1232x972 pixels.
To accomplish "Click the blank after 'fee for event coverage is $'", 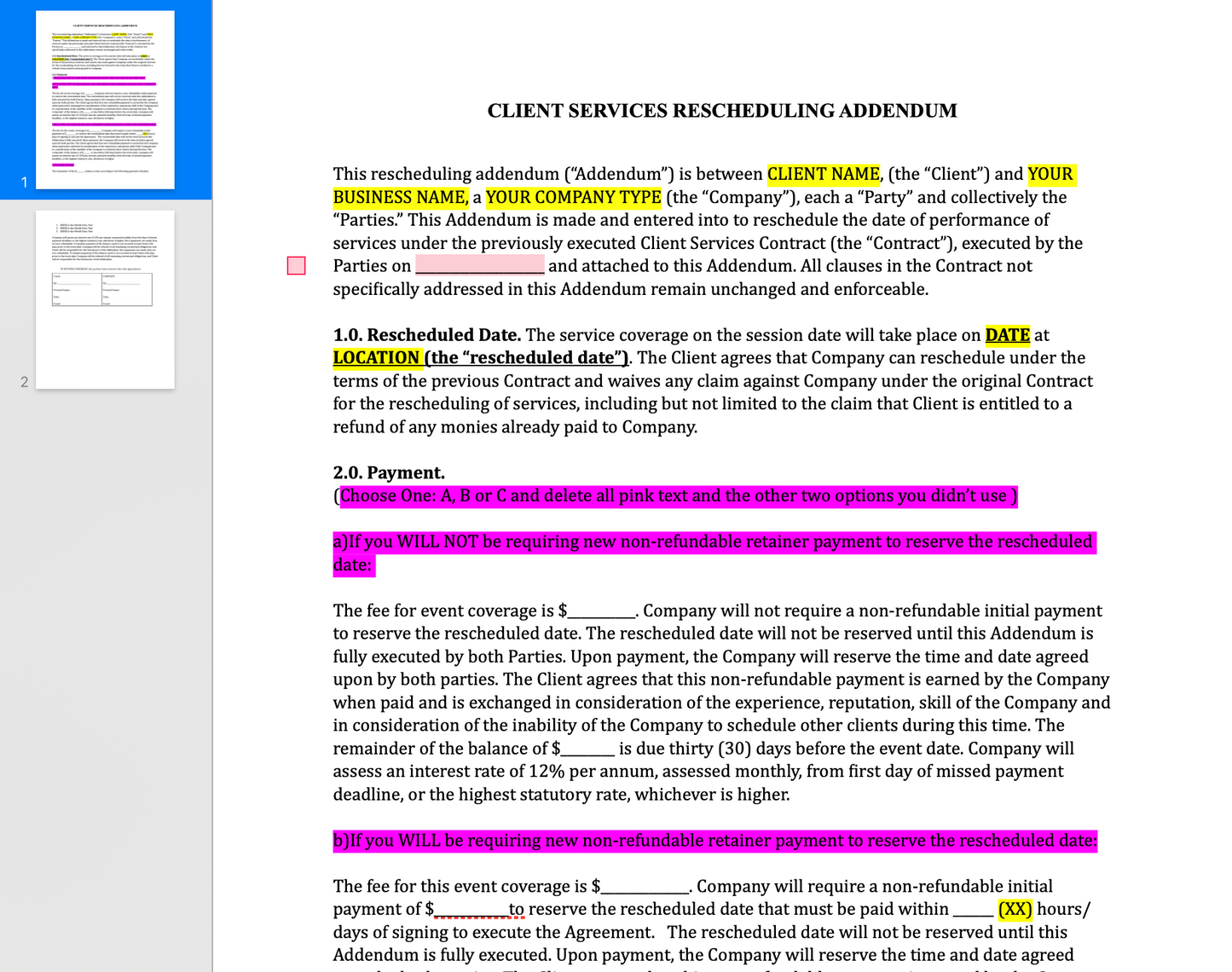I will (601, 611).
